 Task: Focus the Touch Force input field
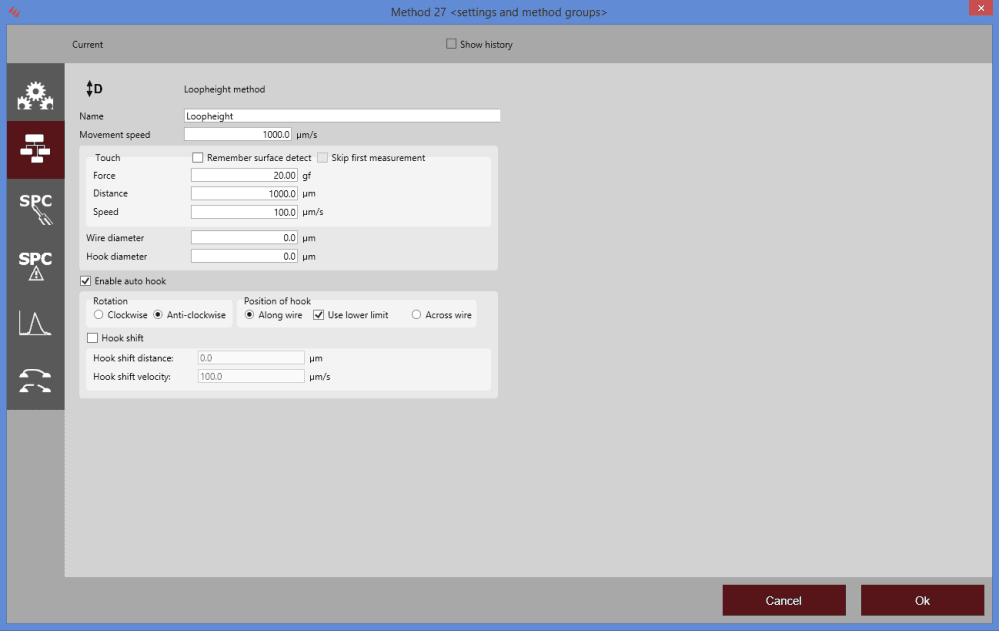click(244, 175)
